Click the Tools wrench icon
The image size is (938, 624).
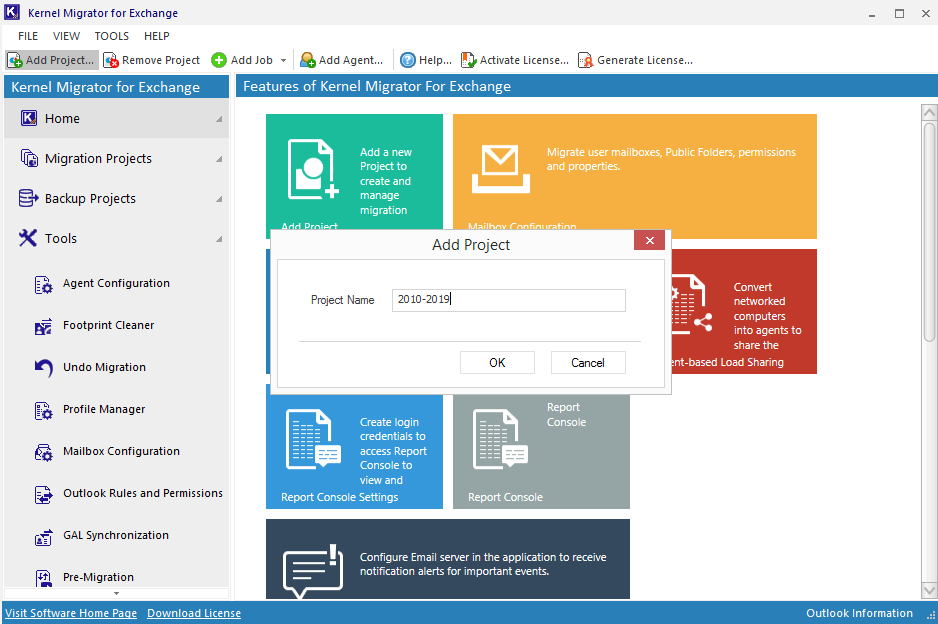click(28, 238)
